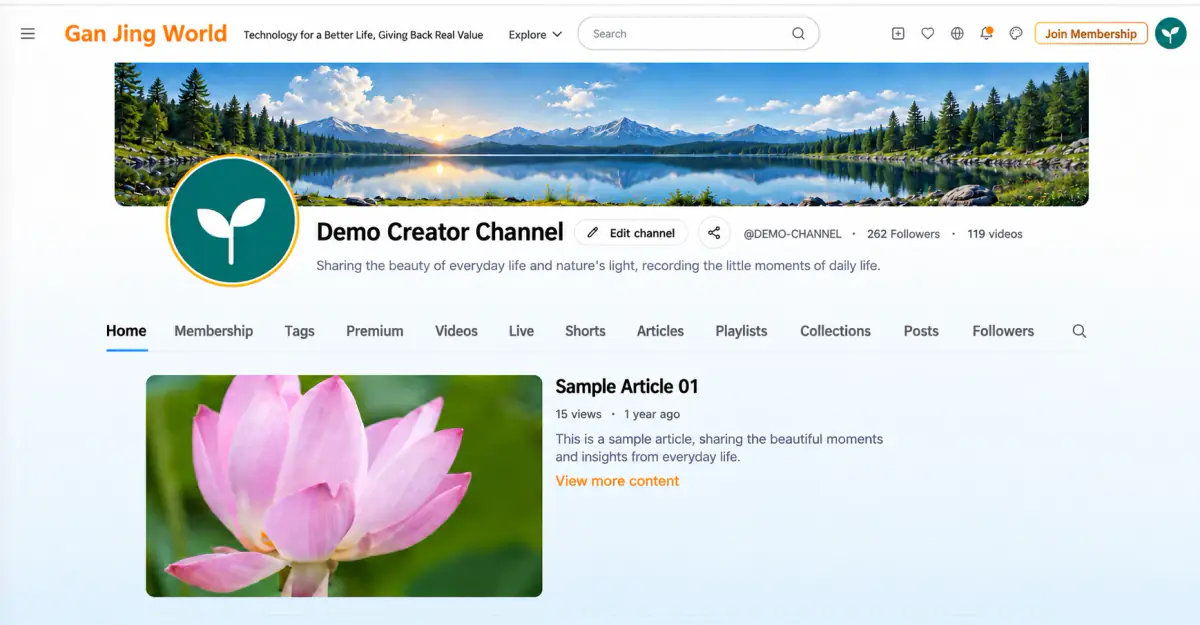Open the Tags tab
This screenshot has width=1200, height=625.
(x=299, y=331)
